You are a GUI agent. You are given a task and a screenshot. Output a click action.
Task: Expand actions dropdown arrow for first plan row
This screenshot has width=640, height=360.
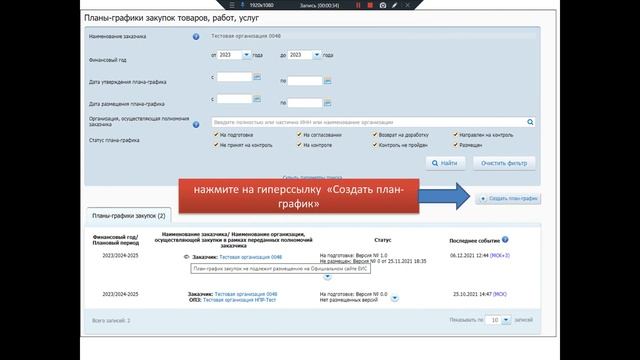point(327,277)
